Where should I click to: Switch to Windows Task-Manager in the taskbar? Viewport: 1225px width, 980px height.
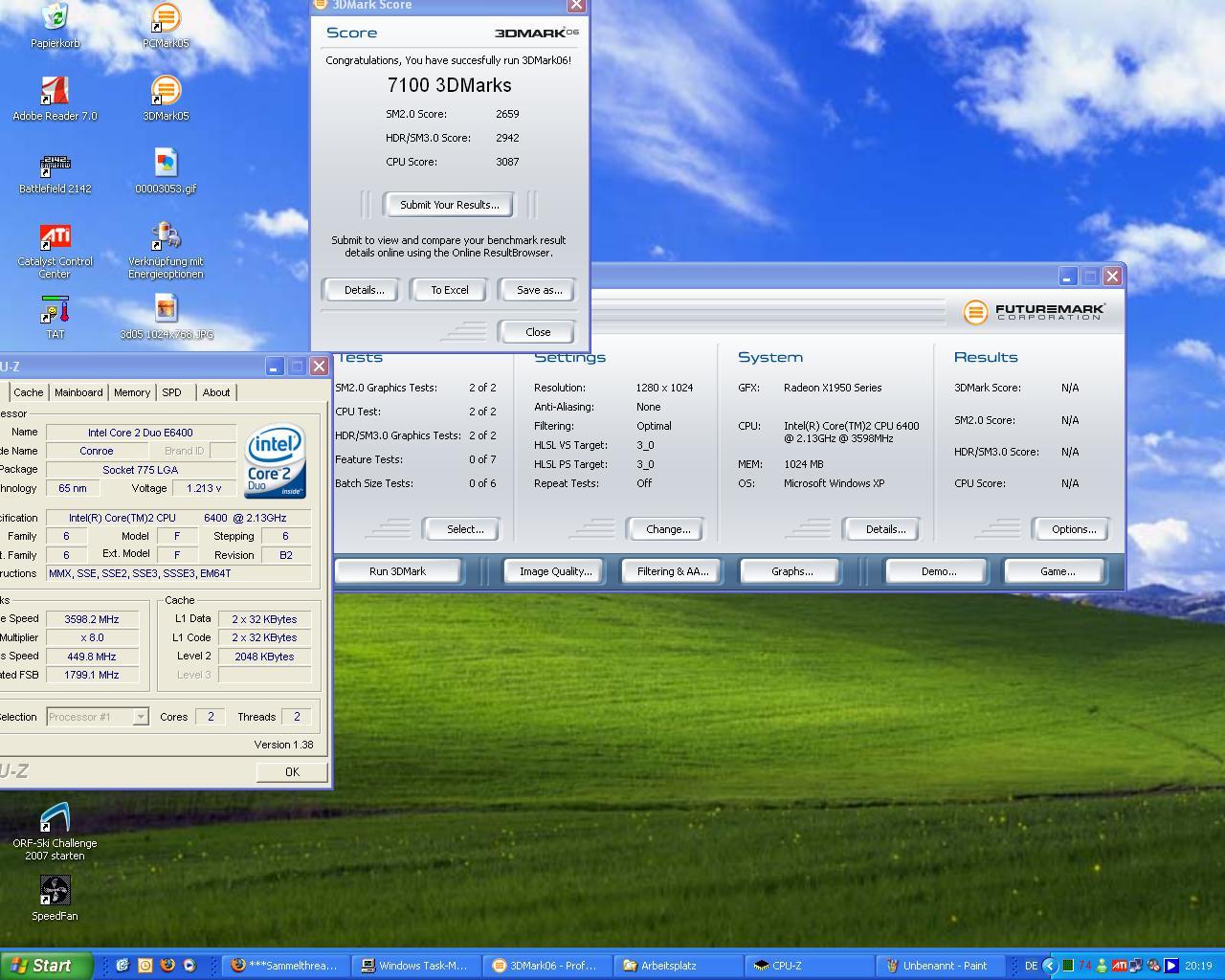[415, 966]
